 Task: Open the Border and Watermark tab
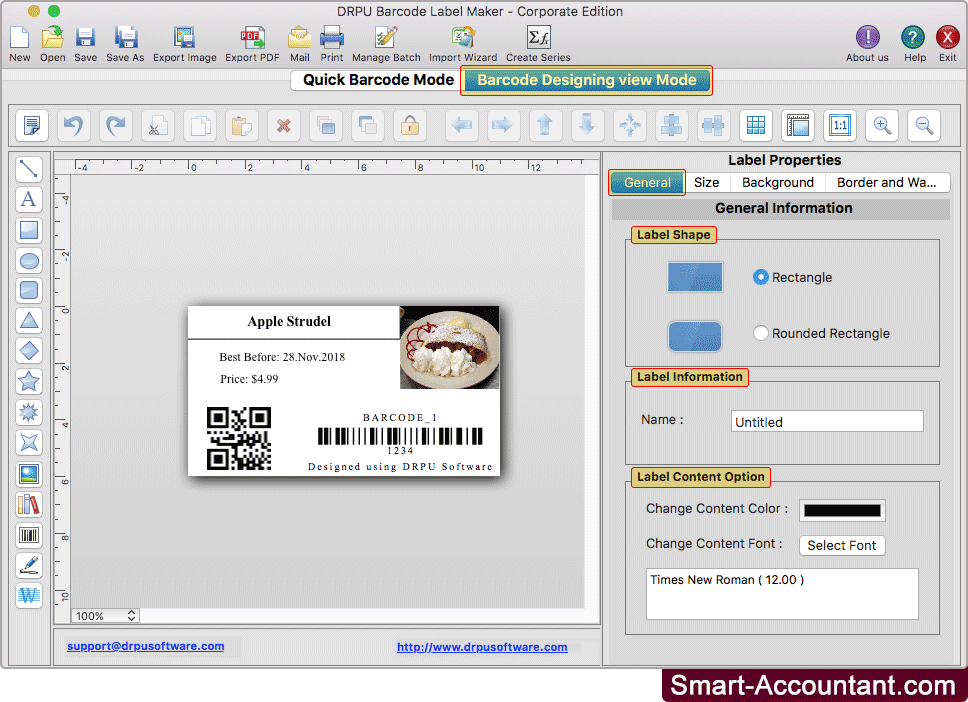(887, 183)
